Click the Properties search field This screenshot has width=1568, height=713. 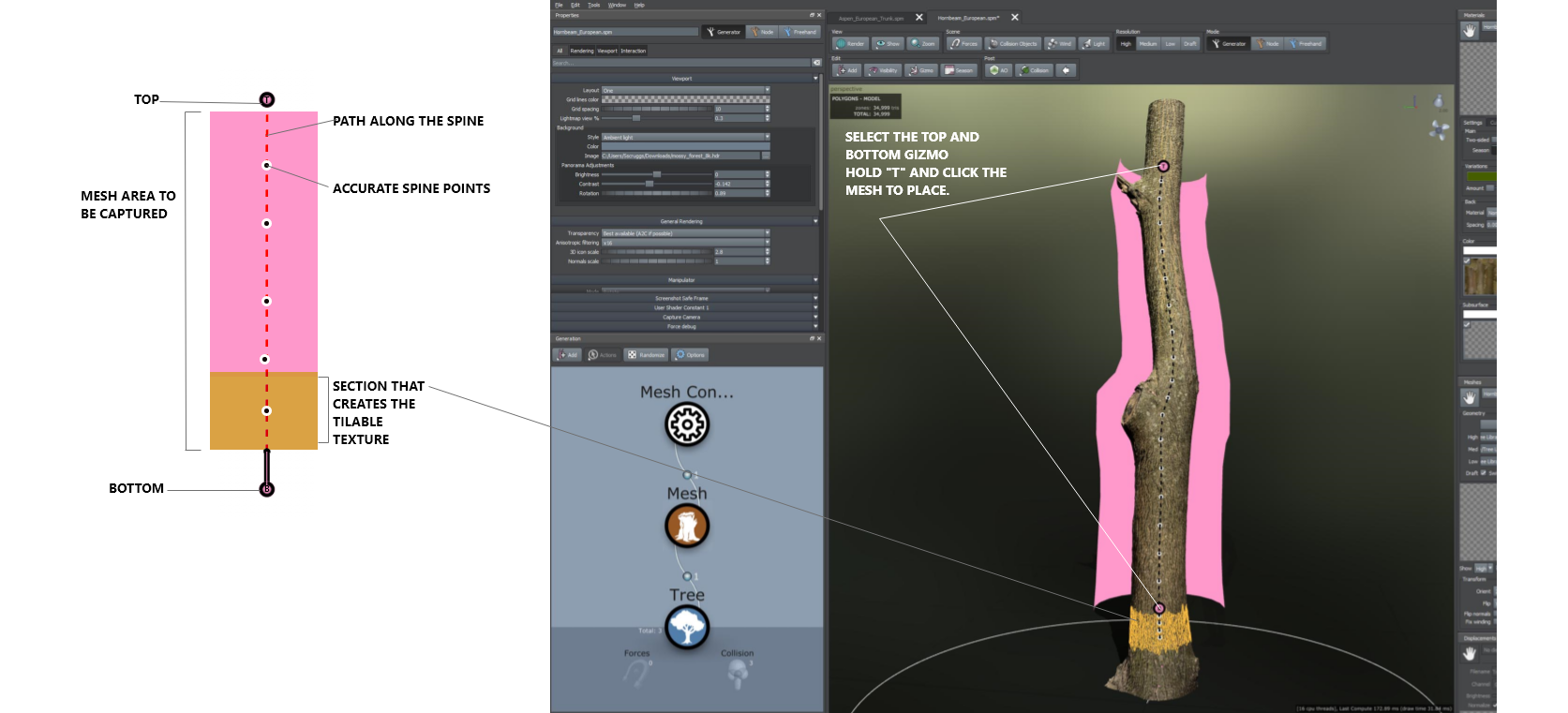681,63
